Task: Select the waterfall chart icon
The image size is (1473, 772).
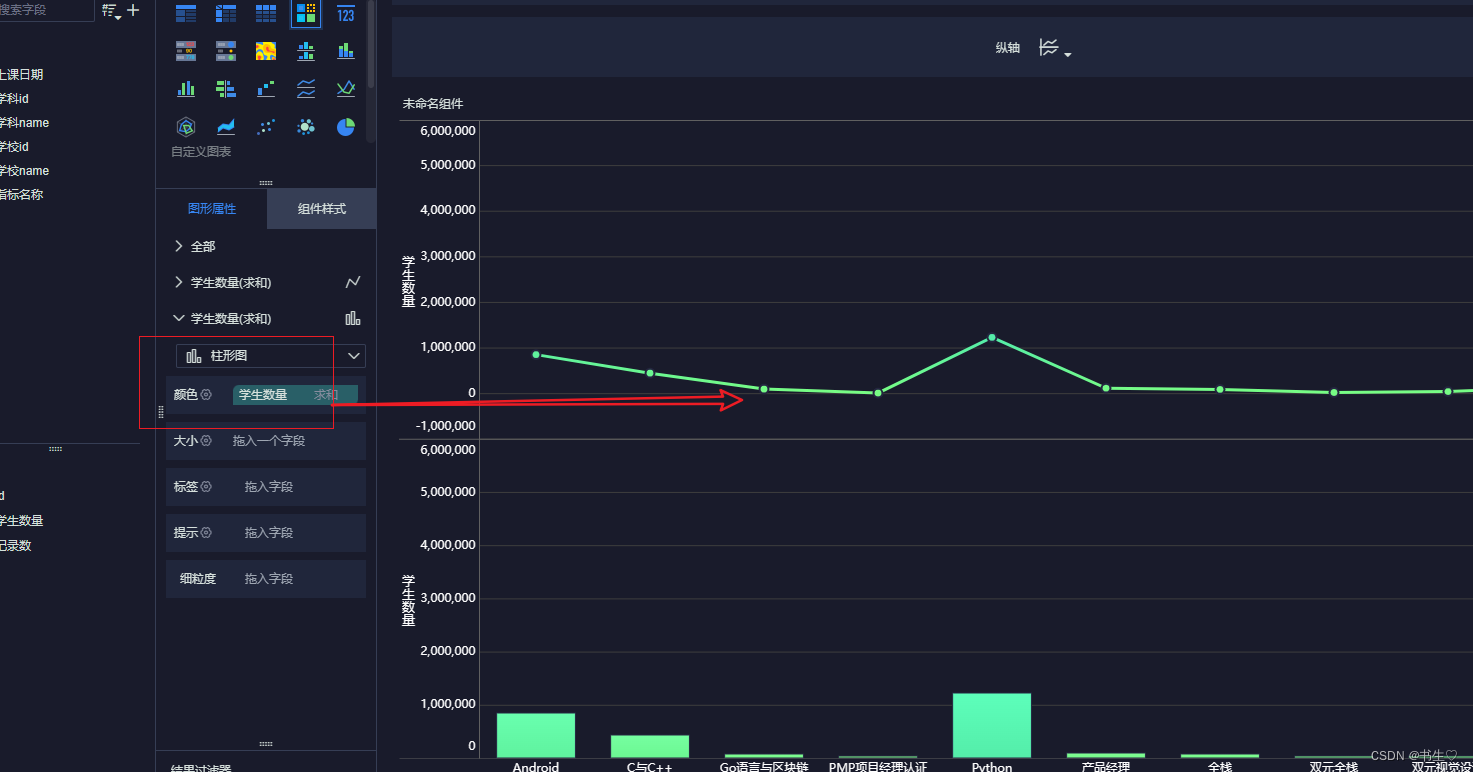Action: point(266,89)
